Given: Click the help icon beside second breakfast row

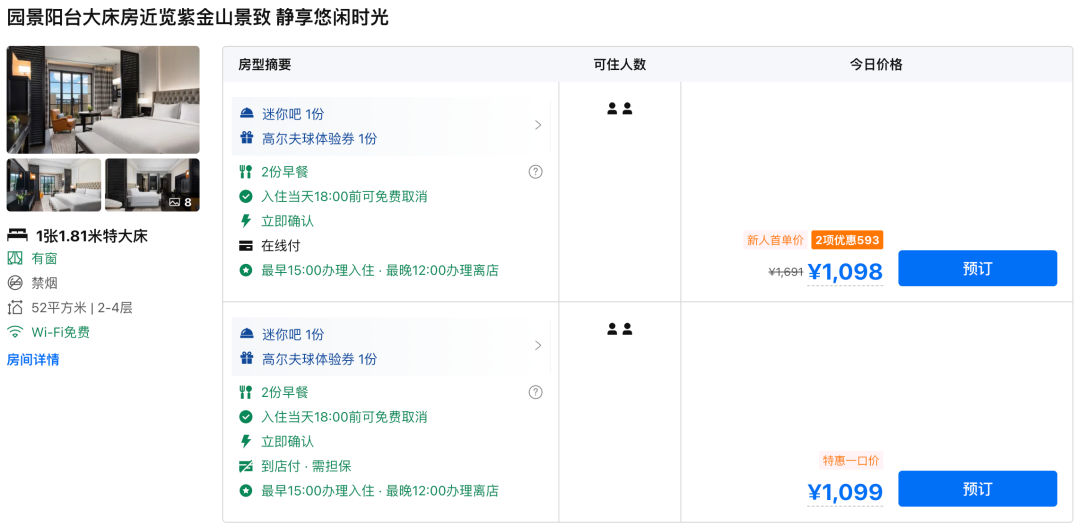Looking at the screenshot, I should (535, 392).
